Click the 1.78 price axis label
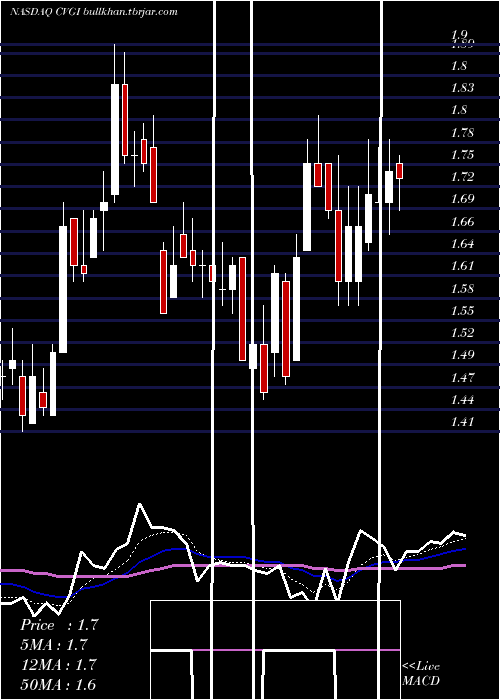This screenshot has width=500, height=700. [x=462, y=133]
